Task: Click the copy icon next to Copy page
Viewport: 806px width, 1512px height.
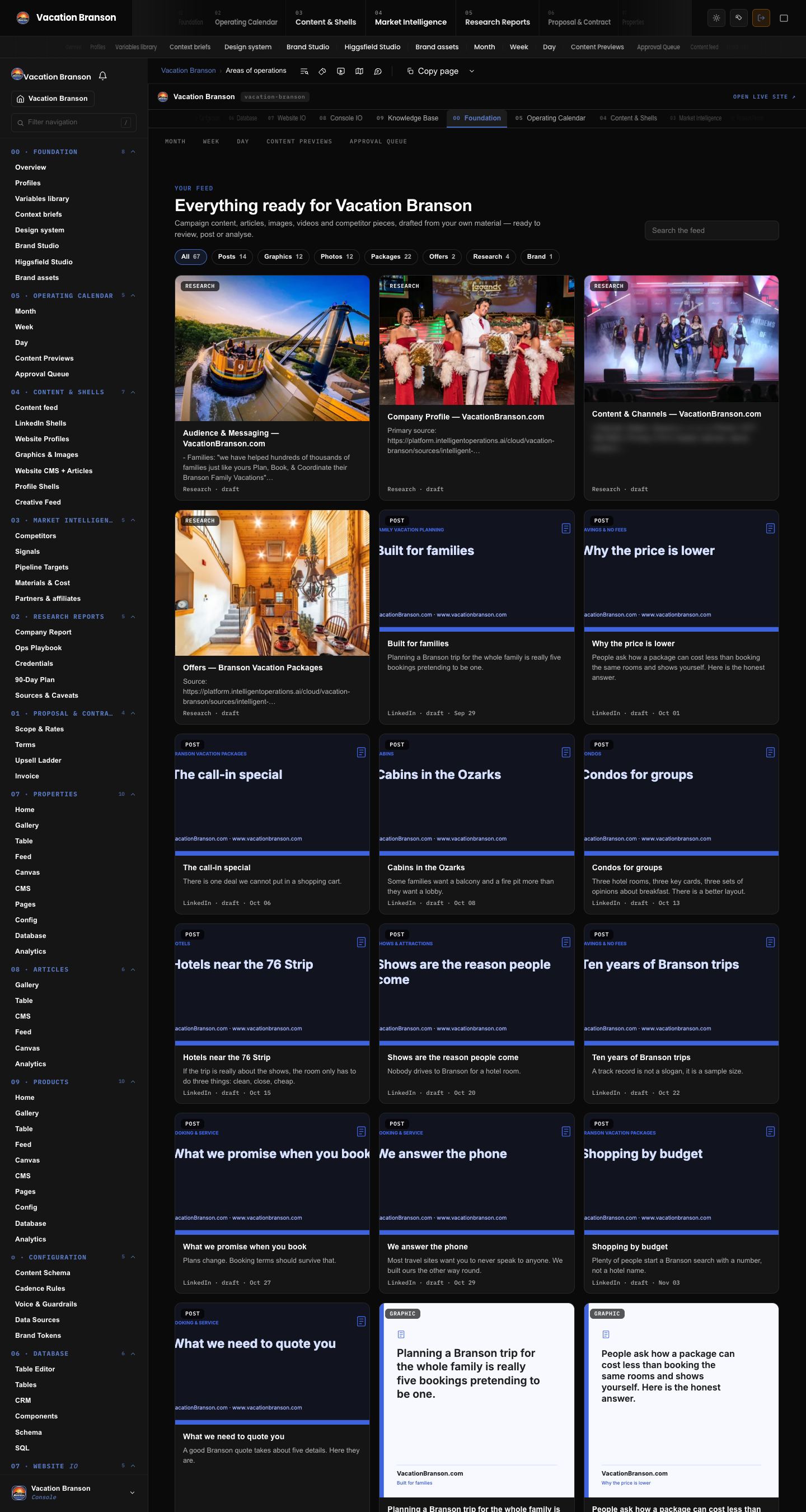Action: coord(411,71)
